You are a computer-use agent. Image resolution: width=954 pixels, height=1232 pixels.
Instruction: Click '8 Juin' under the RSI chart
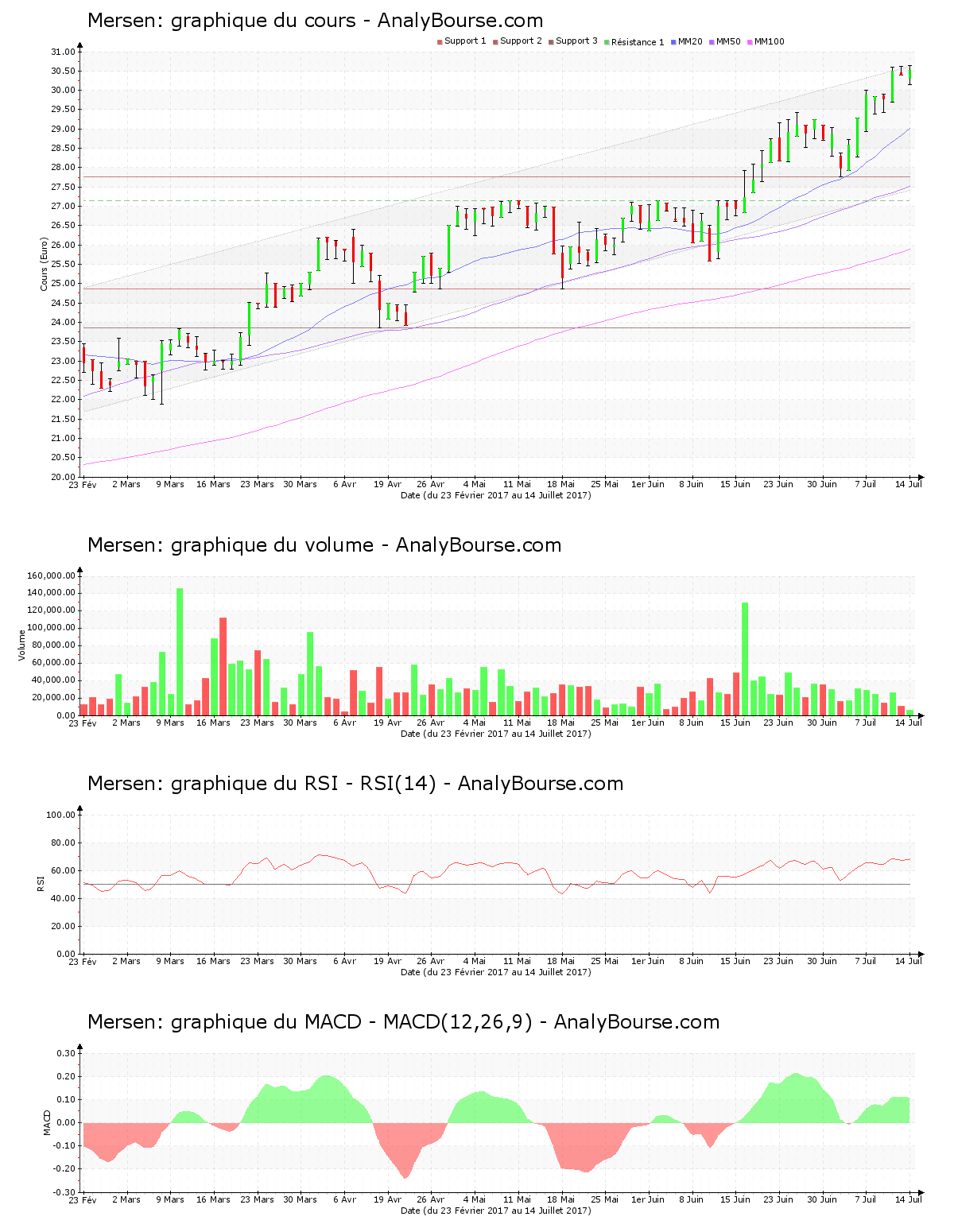point(691,961)
